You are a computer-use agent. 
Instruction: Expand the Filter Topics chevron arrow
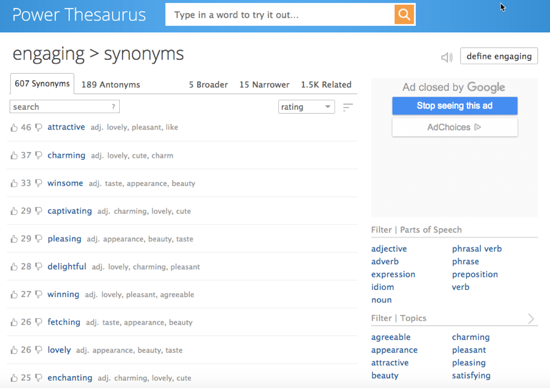pyautogui.click(x=531, y=319)
